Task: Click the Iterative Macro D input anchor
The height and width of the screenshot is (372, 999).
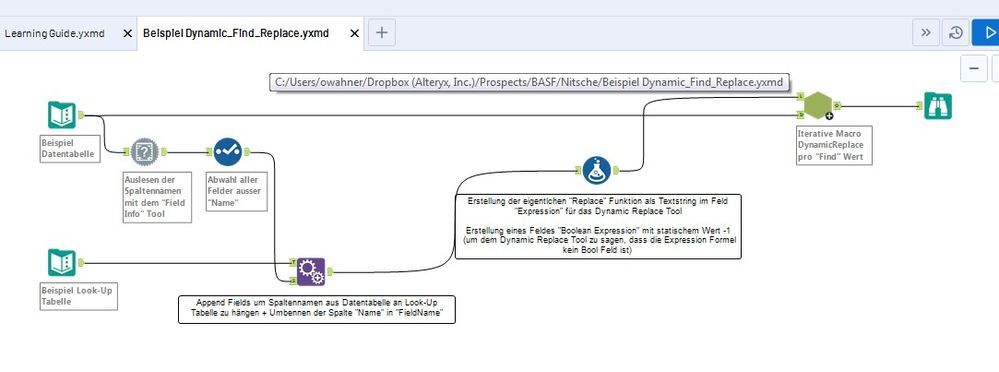Action: pyautogui.click(x=799, y=115)
